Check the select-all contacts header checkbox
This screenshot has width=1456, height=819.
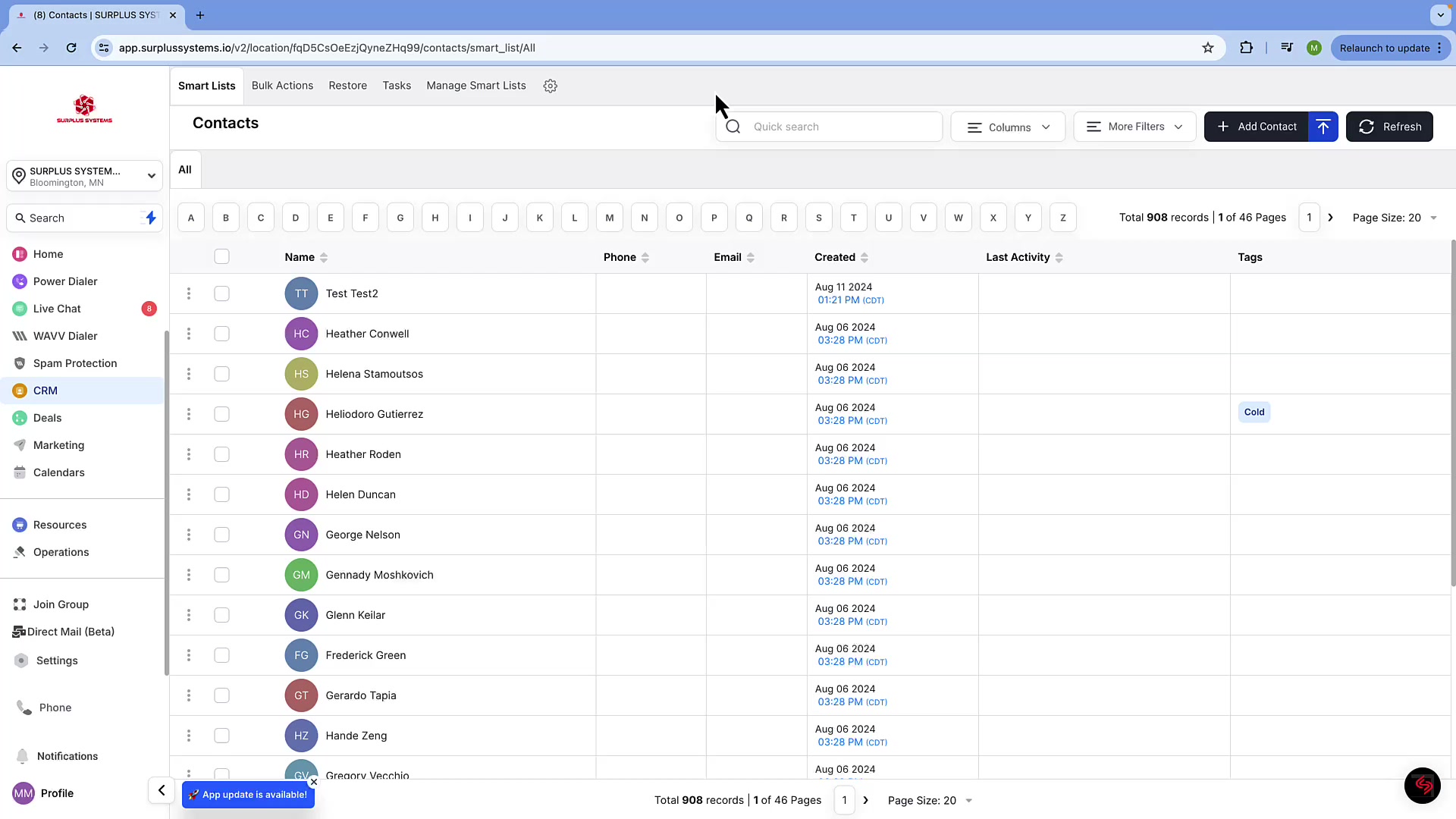click(221, 257)
